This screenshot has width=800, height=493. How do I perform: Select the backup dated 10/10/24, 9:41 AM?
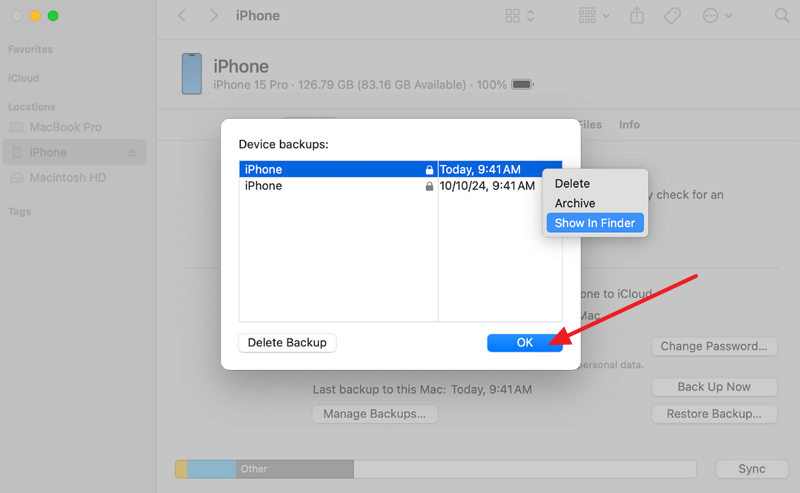point(401,186)
